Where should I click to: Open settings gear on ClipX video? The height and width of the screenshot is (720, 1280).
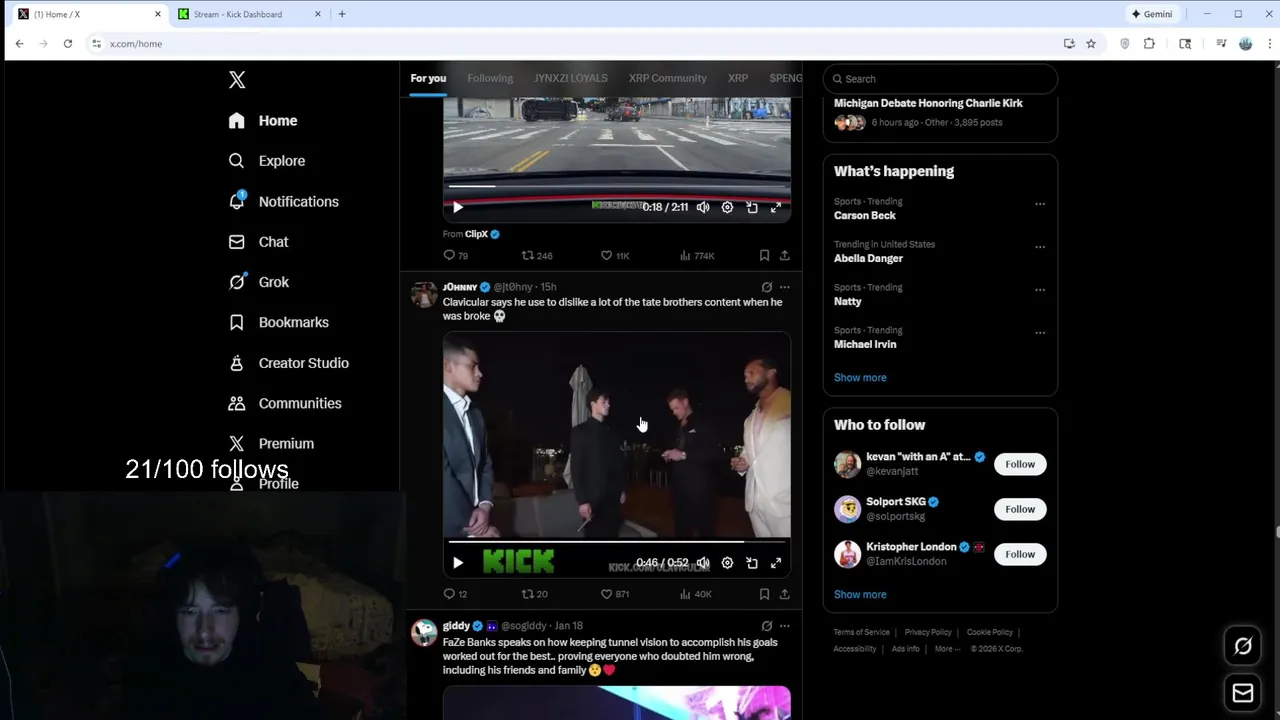tap(727, 207)
